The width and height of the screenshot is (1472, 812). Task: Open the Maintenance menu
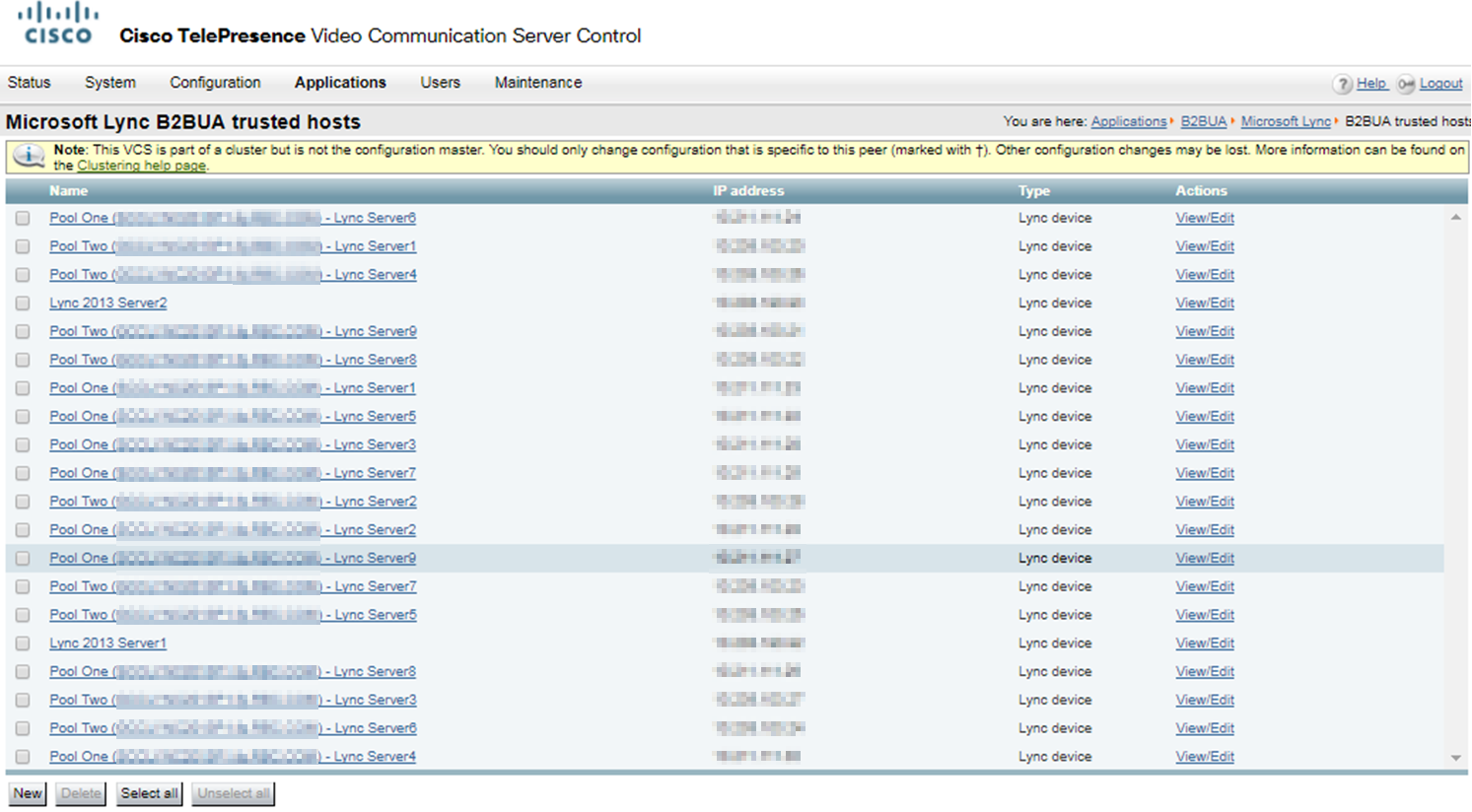[538, 83]
